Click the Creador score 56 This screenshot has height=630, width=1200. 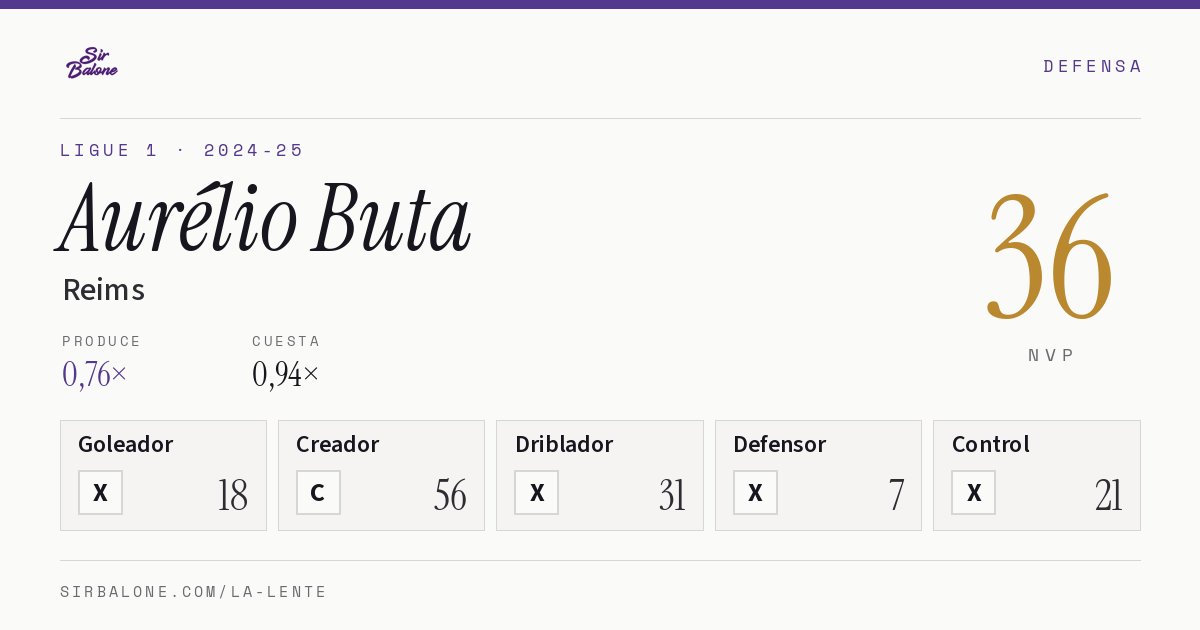coord(450,495)
